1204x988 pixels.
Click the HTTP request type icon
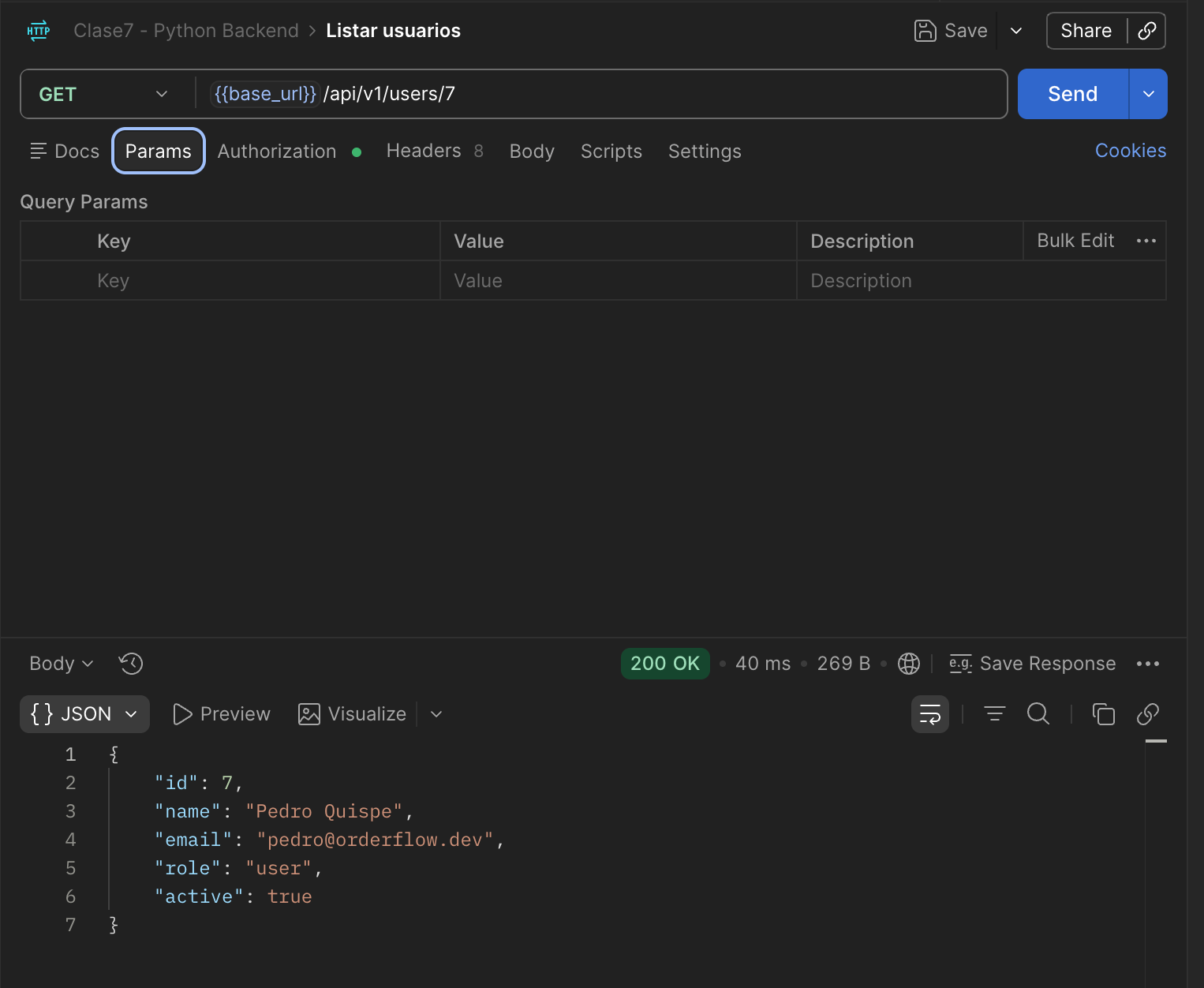39,31
